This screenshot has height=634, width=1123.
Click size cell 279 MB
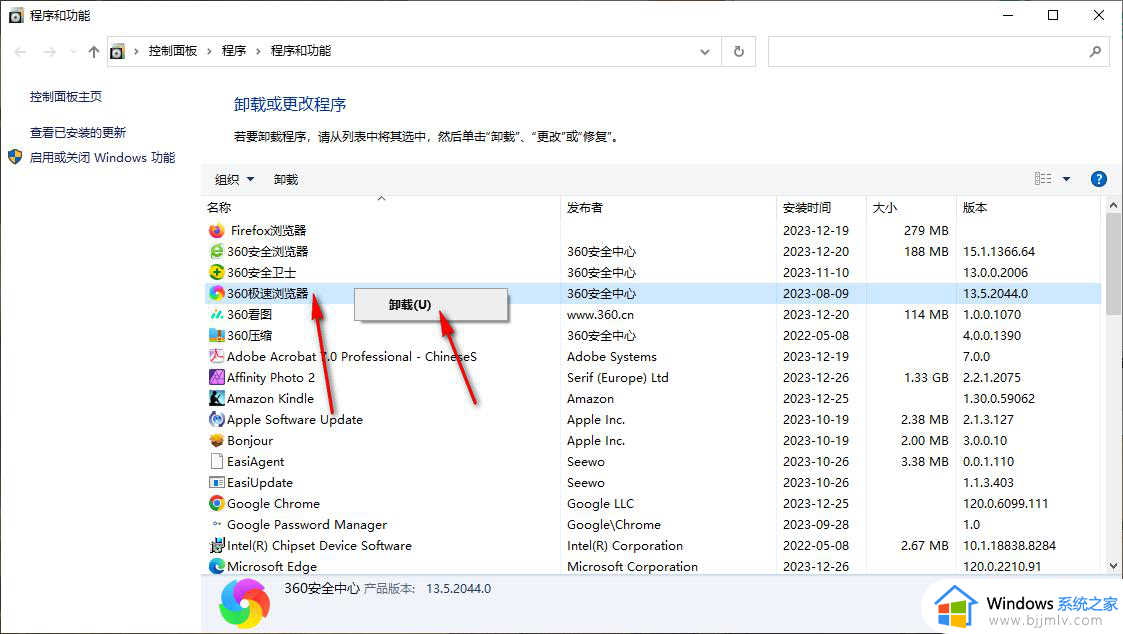pyautogui.click(x=926, y=231)
